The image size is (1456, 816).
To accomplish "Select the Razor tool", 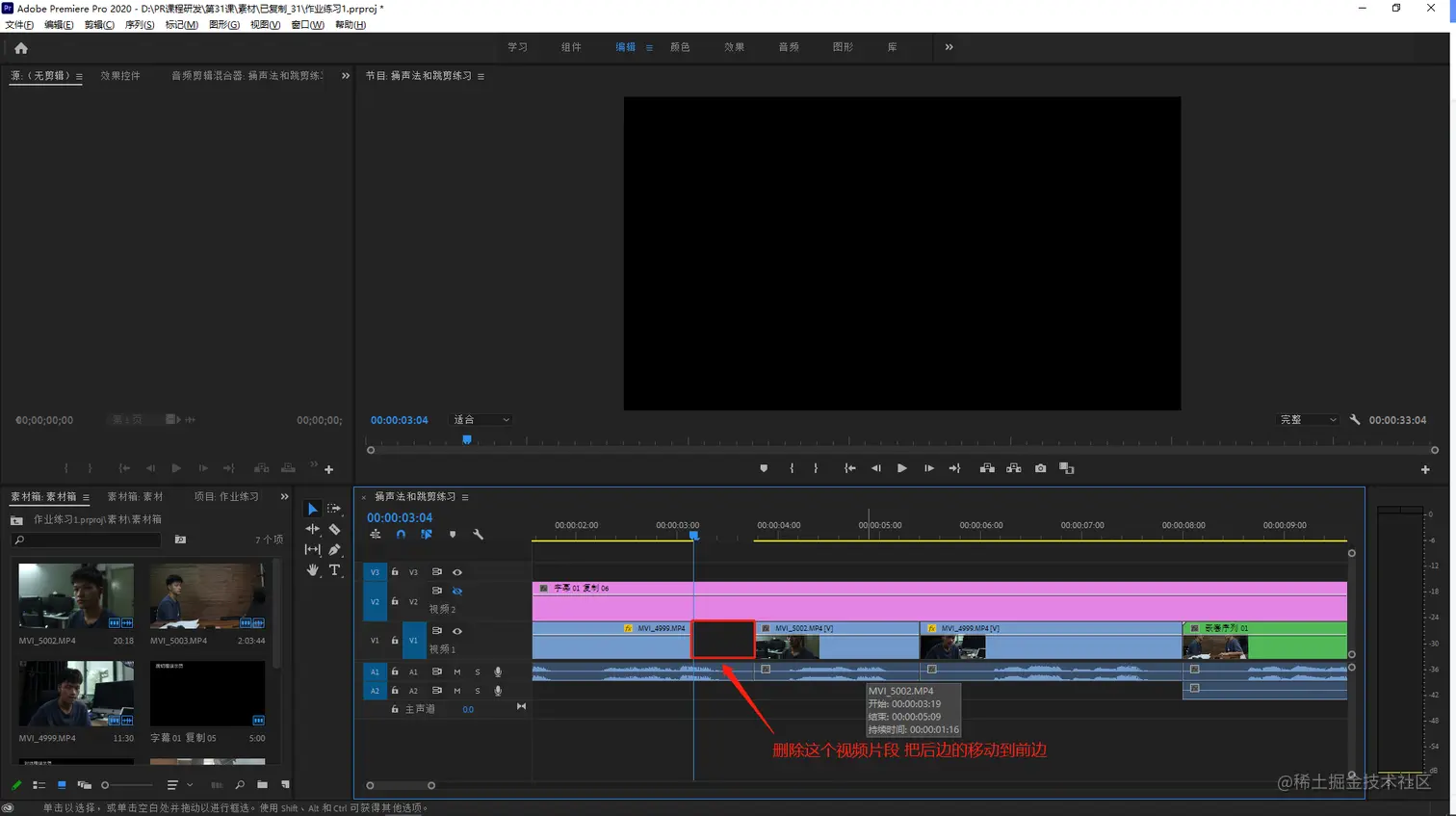I will click(x=334, y=529).
